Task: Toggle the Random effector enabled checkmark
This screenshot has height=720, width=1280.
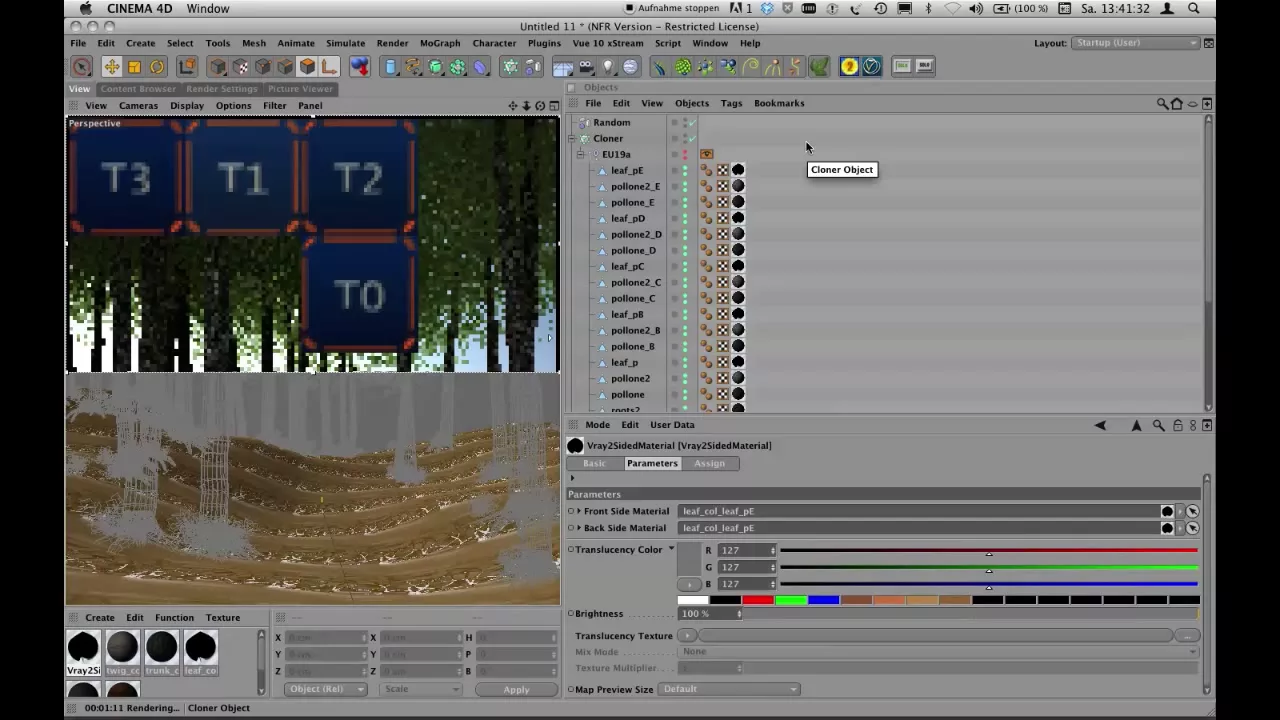Action: tap(691, 123)
